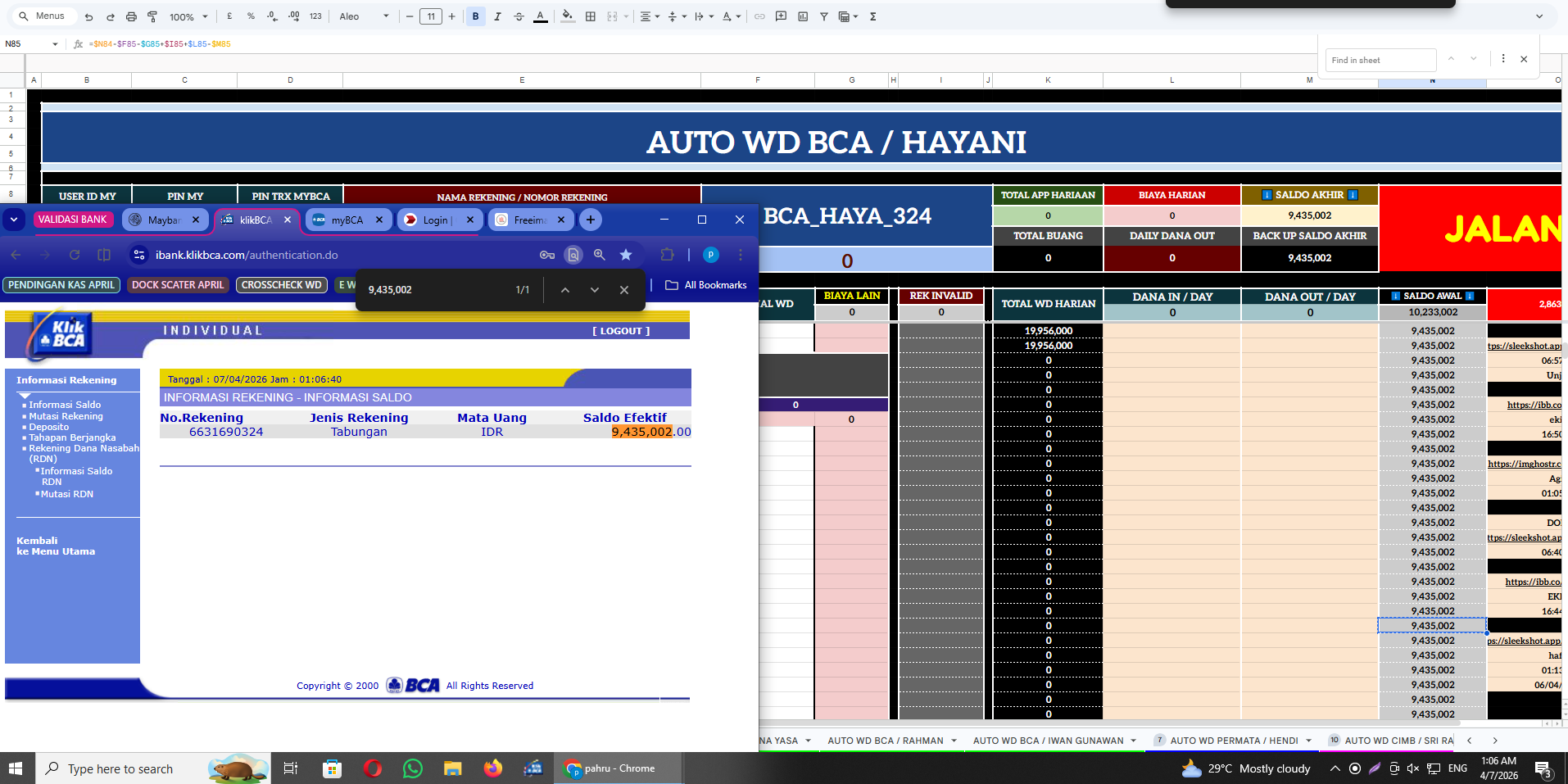Open text rotation dropdown

point(731,16)
